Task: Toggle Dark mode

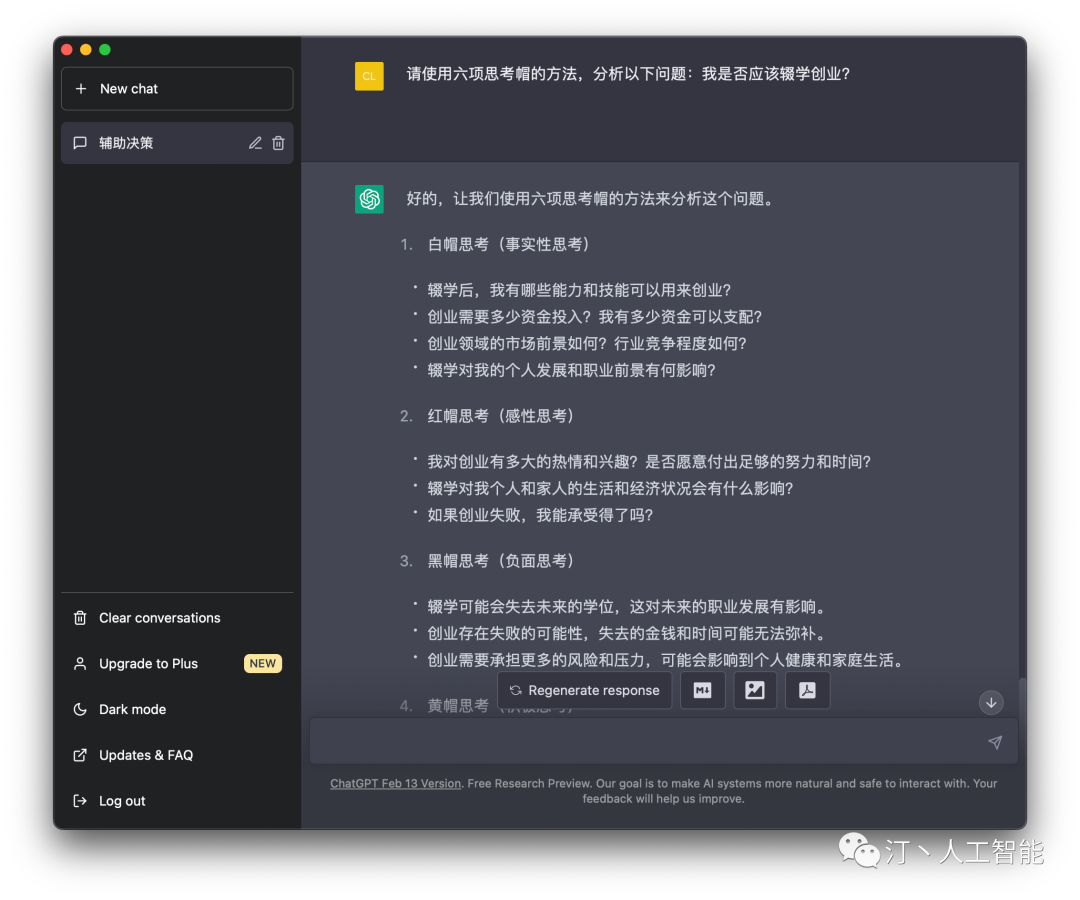Action: [177, 709]
